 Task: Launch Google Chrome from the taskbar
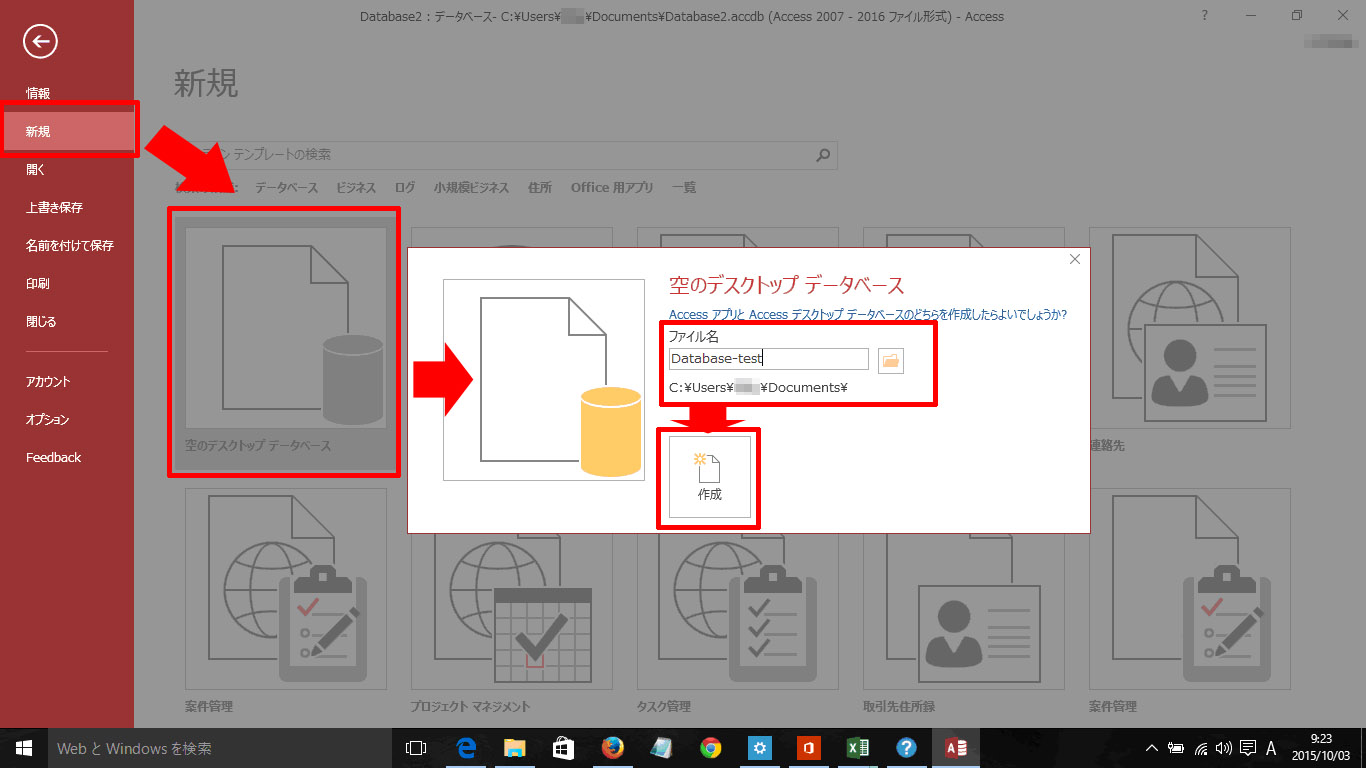click(x=710, y=748)
